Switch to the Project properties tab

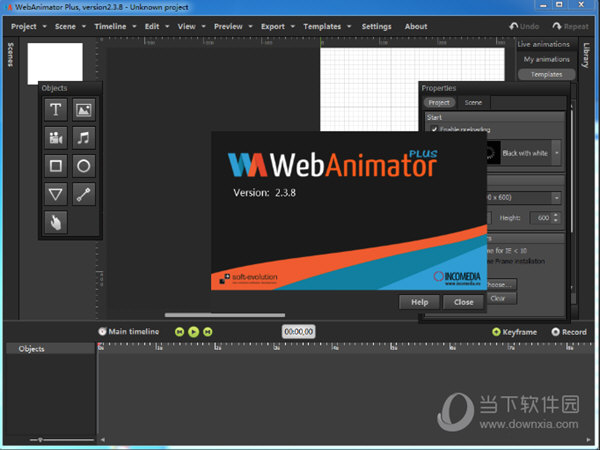(439, 103)
